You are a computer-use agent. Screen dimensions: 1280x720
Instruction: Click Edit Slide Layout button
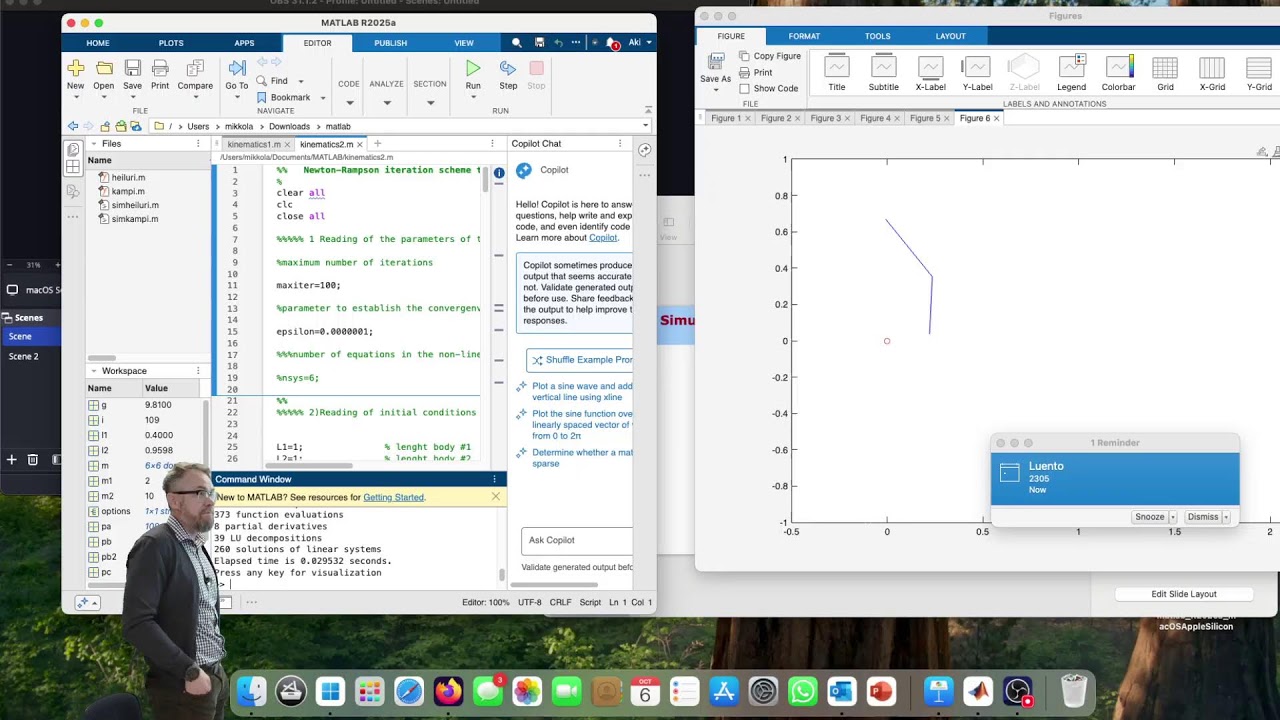click(1184, 594)
